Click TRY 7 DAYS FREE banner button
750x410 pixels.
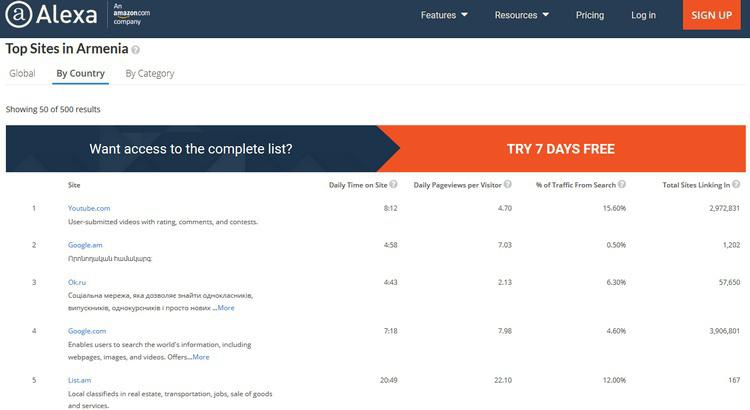[560, 149]
